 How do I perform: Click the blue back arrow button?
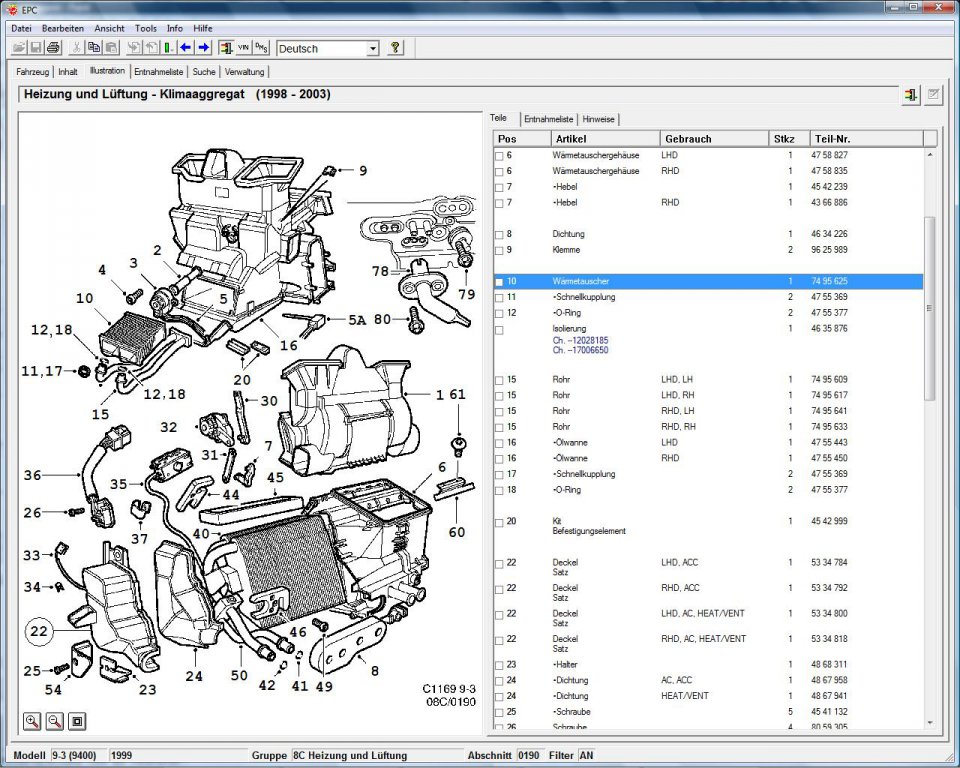coord(186,48)
